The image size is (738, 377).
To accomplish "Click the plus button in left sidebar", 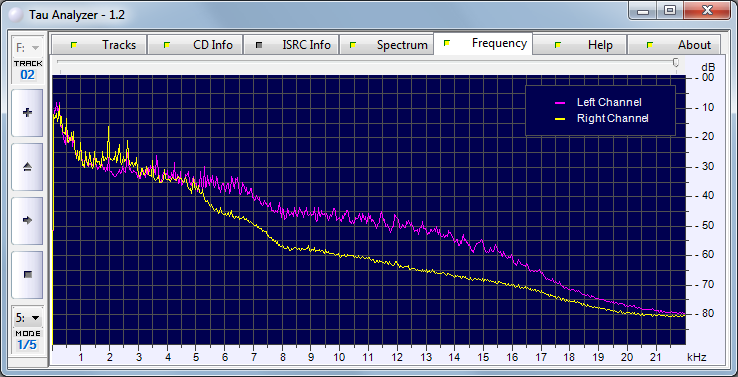I will (27, 113).
